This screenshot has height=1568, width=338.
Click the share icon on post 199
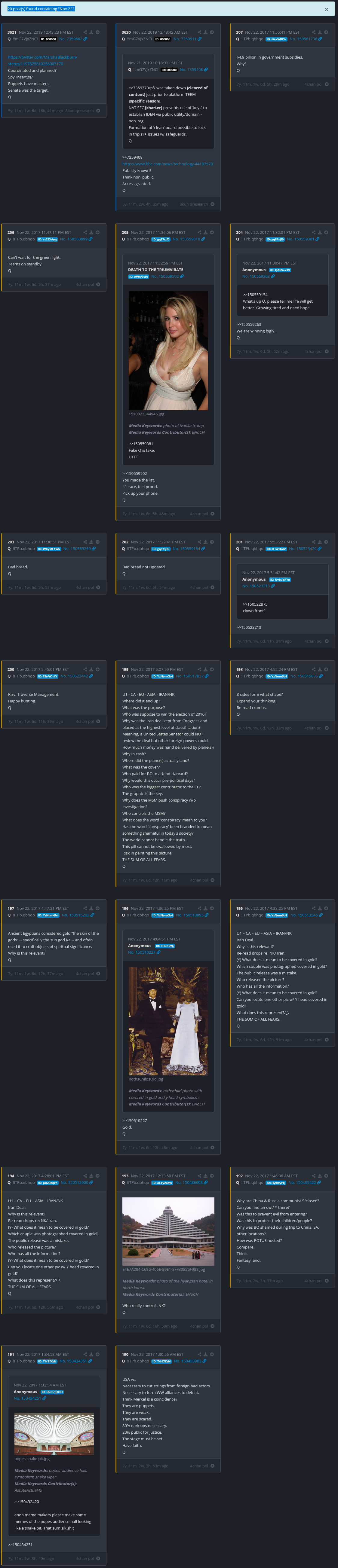[x=199, y=670]
